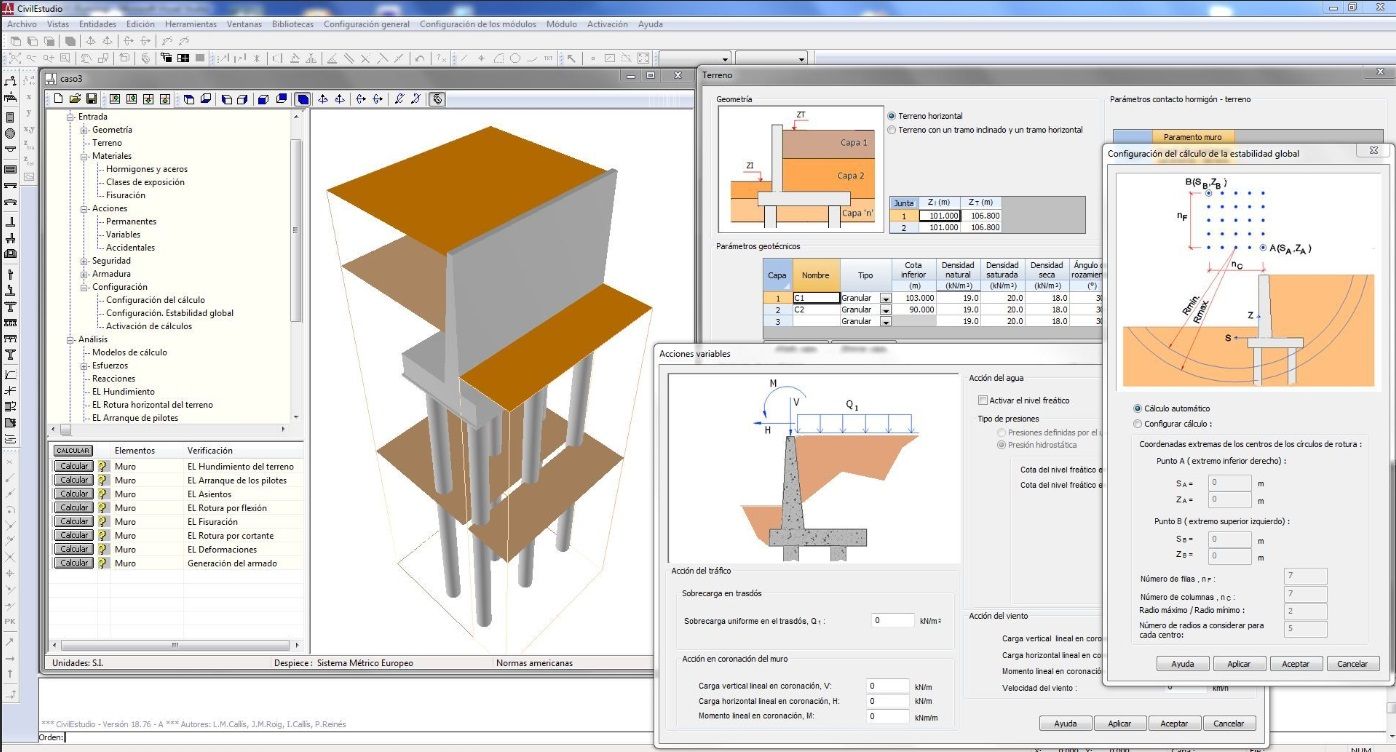Image resolution: width=1396 pixels, height=752 pixels.
Task: Click the orange Paramento muro header cell
Action: (x=1192, y=137)
